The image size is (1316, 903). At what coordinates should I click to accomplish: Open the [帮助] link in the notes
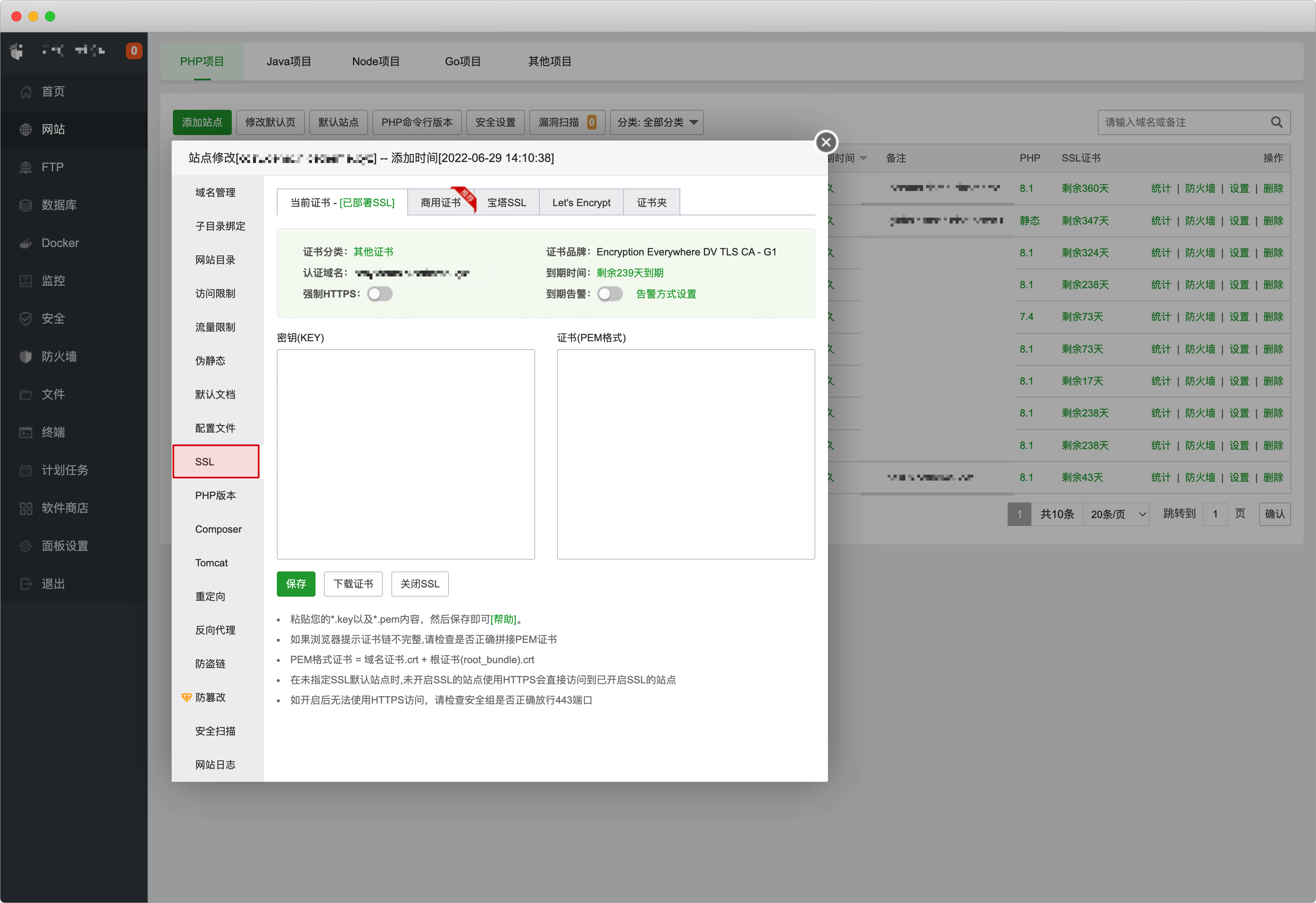(503, 619)
